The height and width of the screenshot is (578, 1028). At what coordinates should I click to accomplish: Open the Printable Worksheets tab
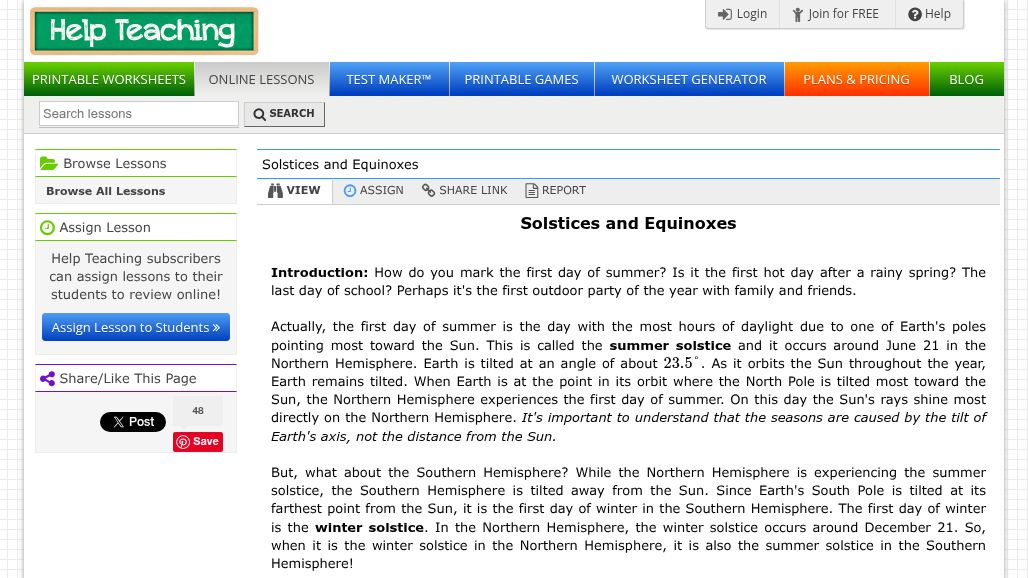tap(109, 79)
